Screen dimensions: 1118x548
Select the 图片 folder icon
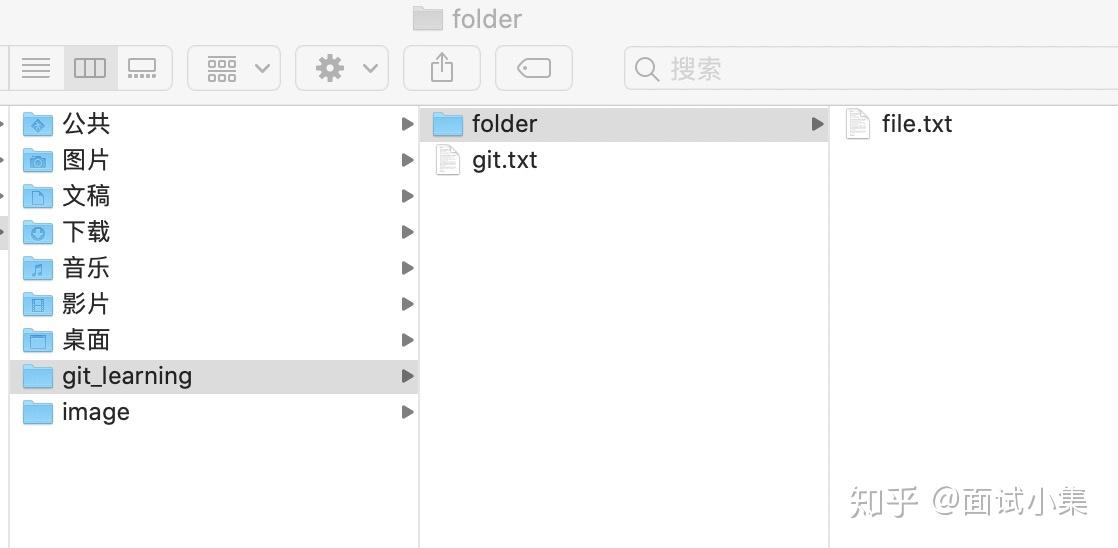[38, 160]
